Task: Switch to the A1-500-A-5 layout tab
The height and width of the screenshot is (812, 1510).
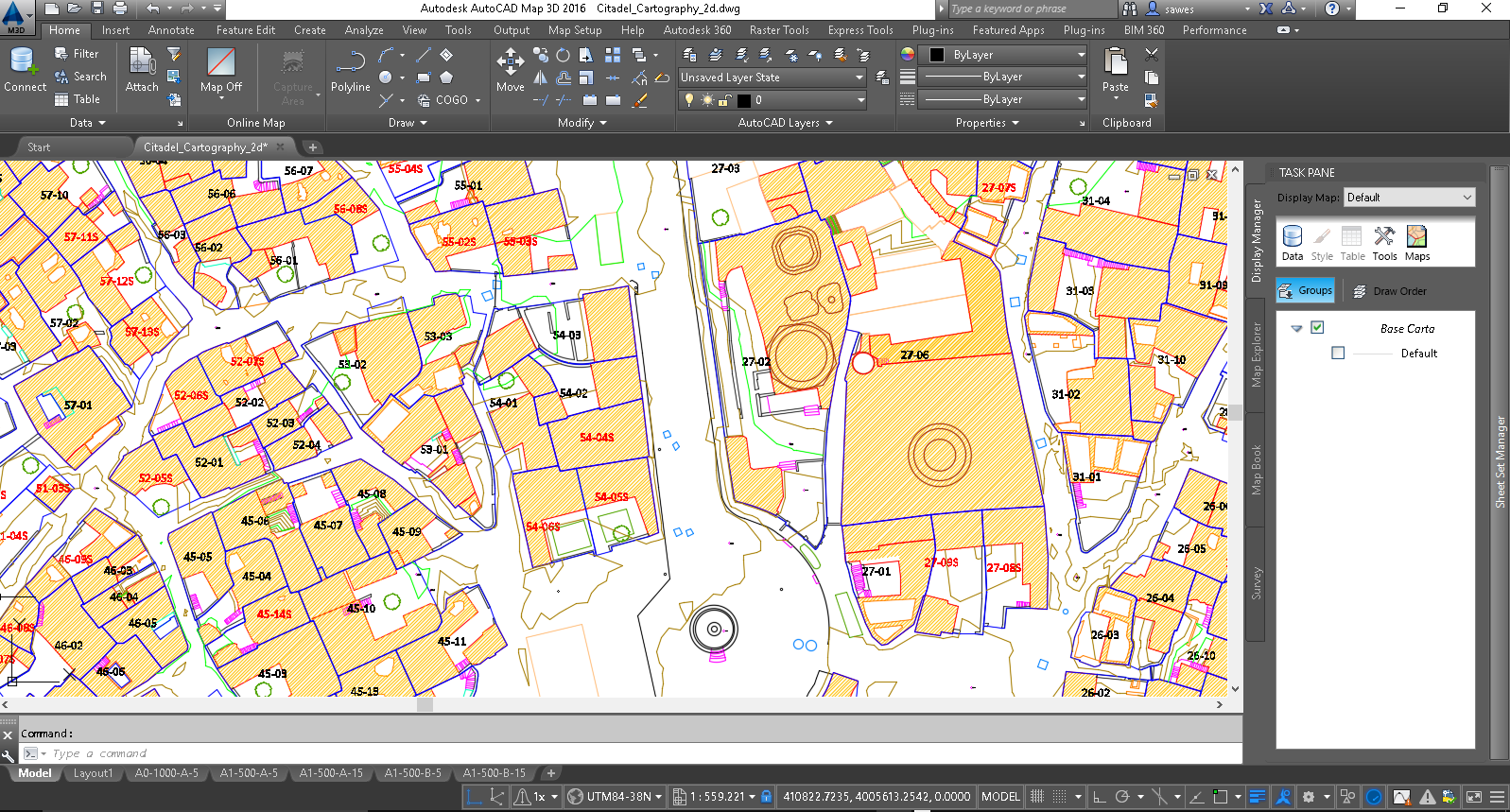Action: pyautogui.click(x=249, y=773)
